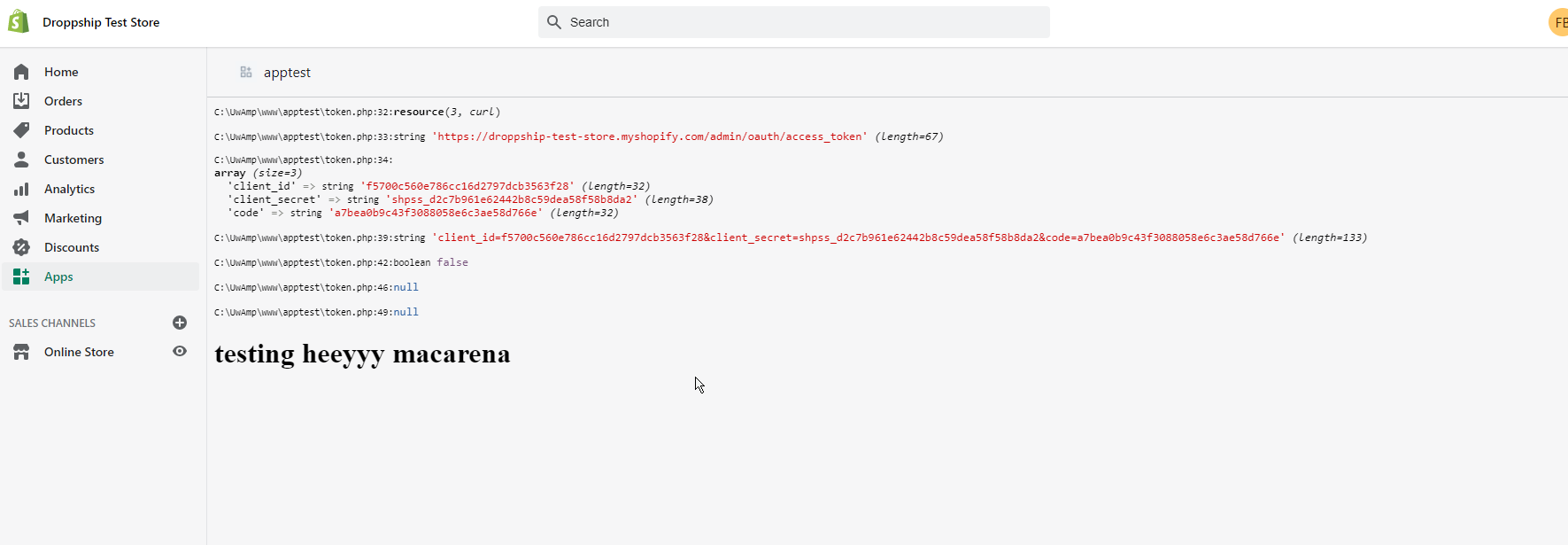The width and height of the screenshot is (1568, 545).
Task: Click the Discounts badge icon
Action: pos(21,247)
